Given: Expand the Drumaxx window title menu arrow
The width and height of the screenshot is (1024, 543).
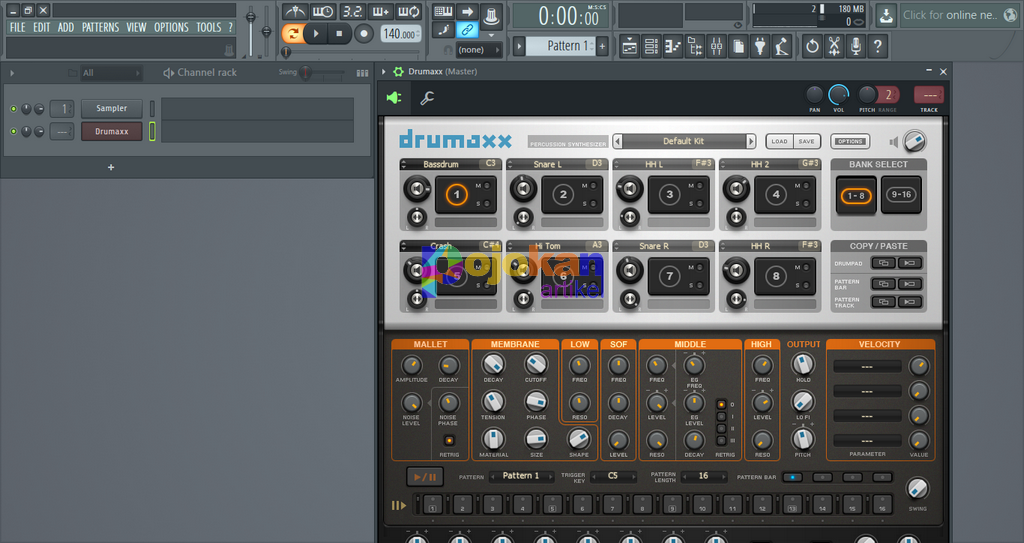Looking at the screenshot, I should point(384,71).
